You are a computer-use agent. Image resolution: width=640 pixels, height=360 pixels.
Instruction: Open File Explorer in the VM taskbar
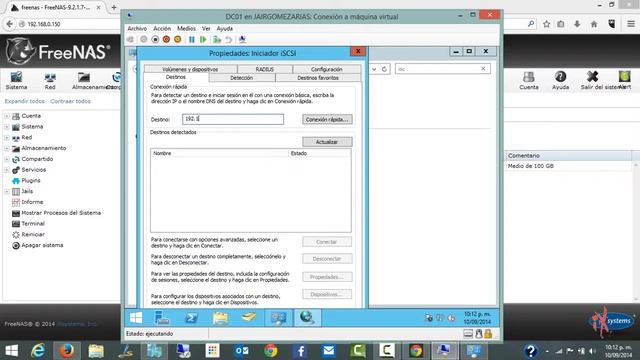tap(220, 318)
